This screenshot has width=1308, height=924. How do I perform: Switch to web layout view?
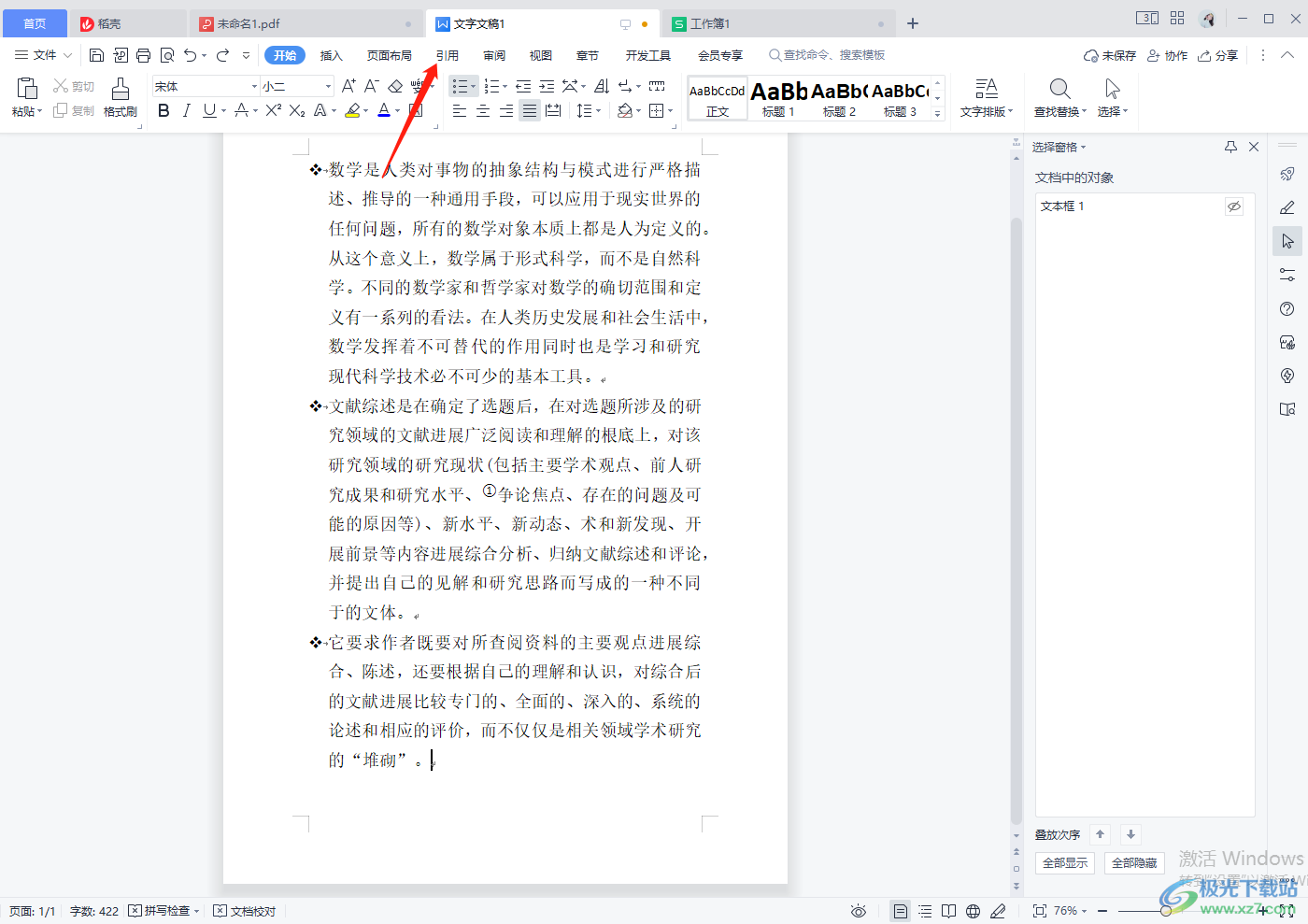point(973,911)
